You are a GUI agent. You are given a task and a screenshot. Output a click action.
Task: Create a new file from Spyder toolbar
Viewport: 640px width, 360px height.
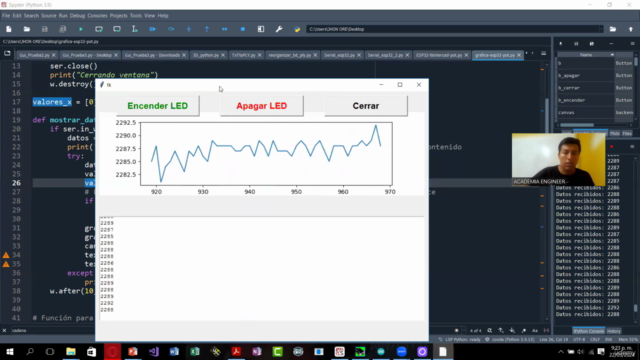click(9, 29)
